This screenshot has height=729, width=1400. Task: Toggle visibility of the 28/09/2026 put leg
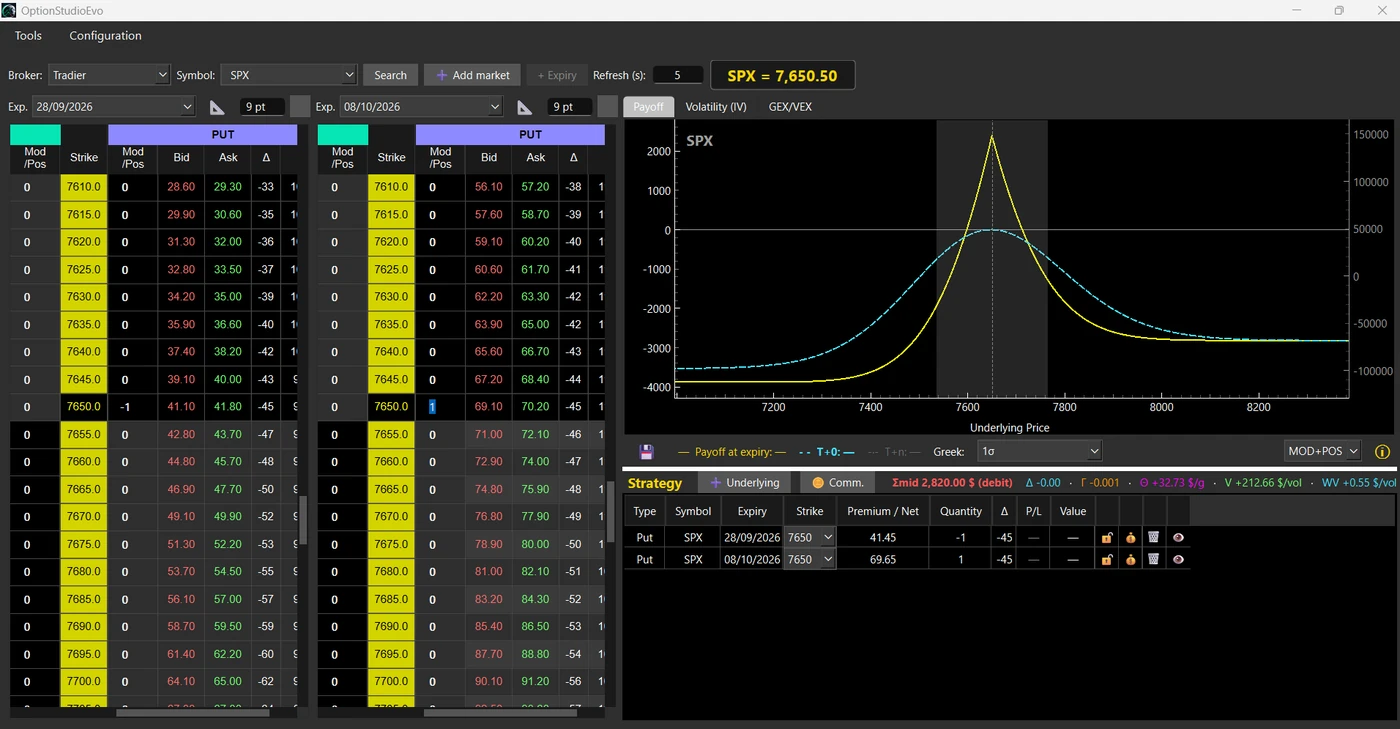click(1178, 537)
